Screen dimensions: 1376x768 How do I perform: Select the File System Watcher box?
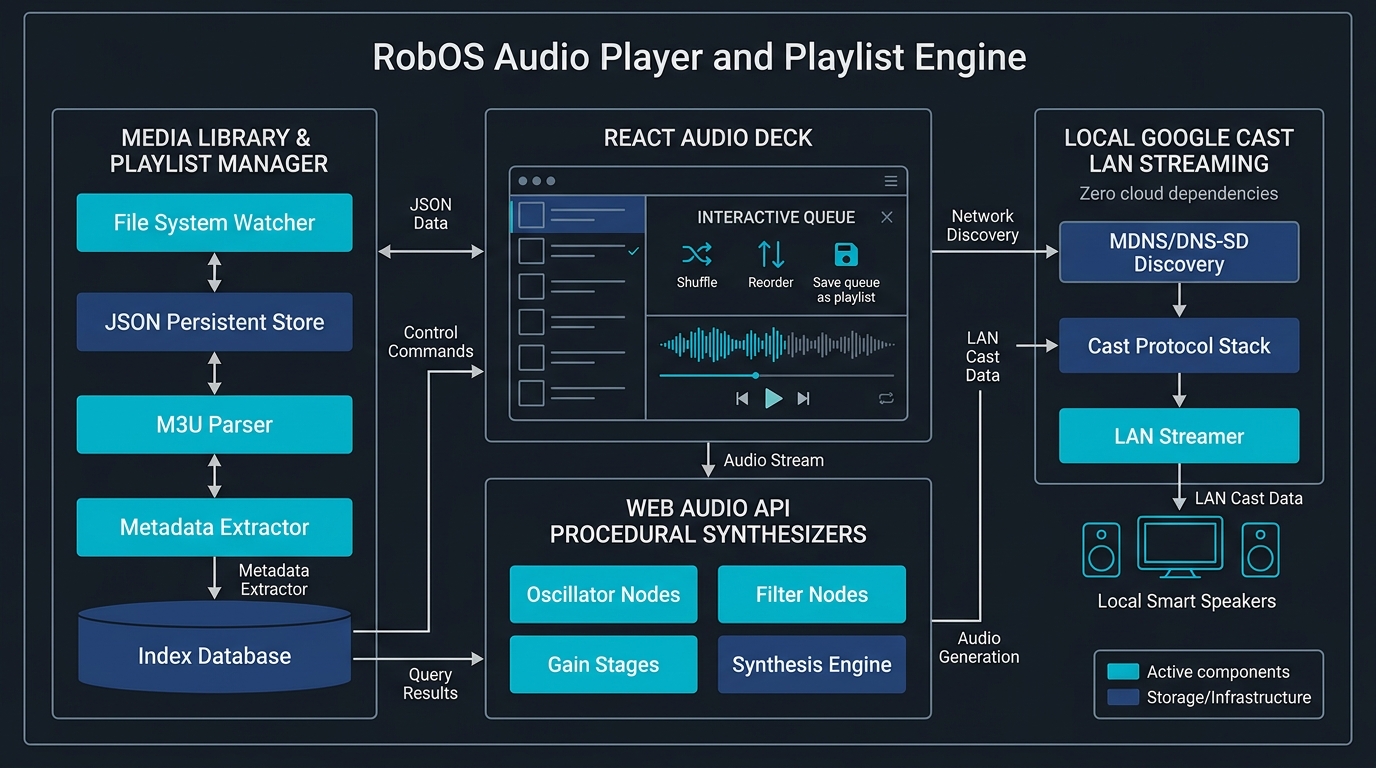point(215,222)
